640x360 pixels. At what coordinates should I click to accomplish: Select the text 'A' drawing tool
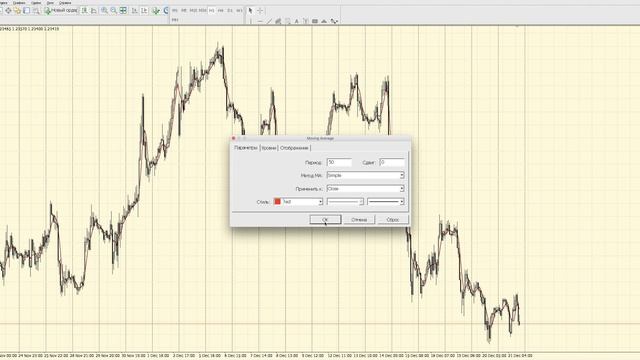297,21
